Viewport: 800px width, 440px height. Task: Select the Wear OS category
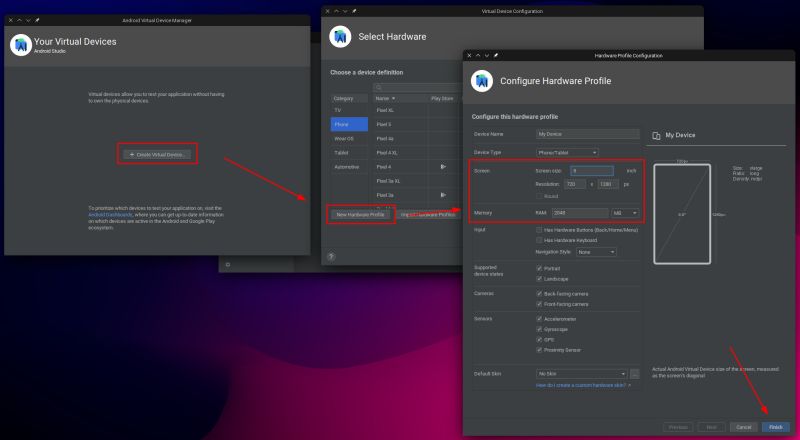[349, 138]
